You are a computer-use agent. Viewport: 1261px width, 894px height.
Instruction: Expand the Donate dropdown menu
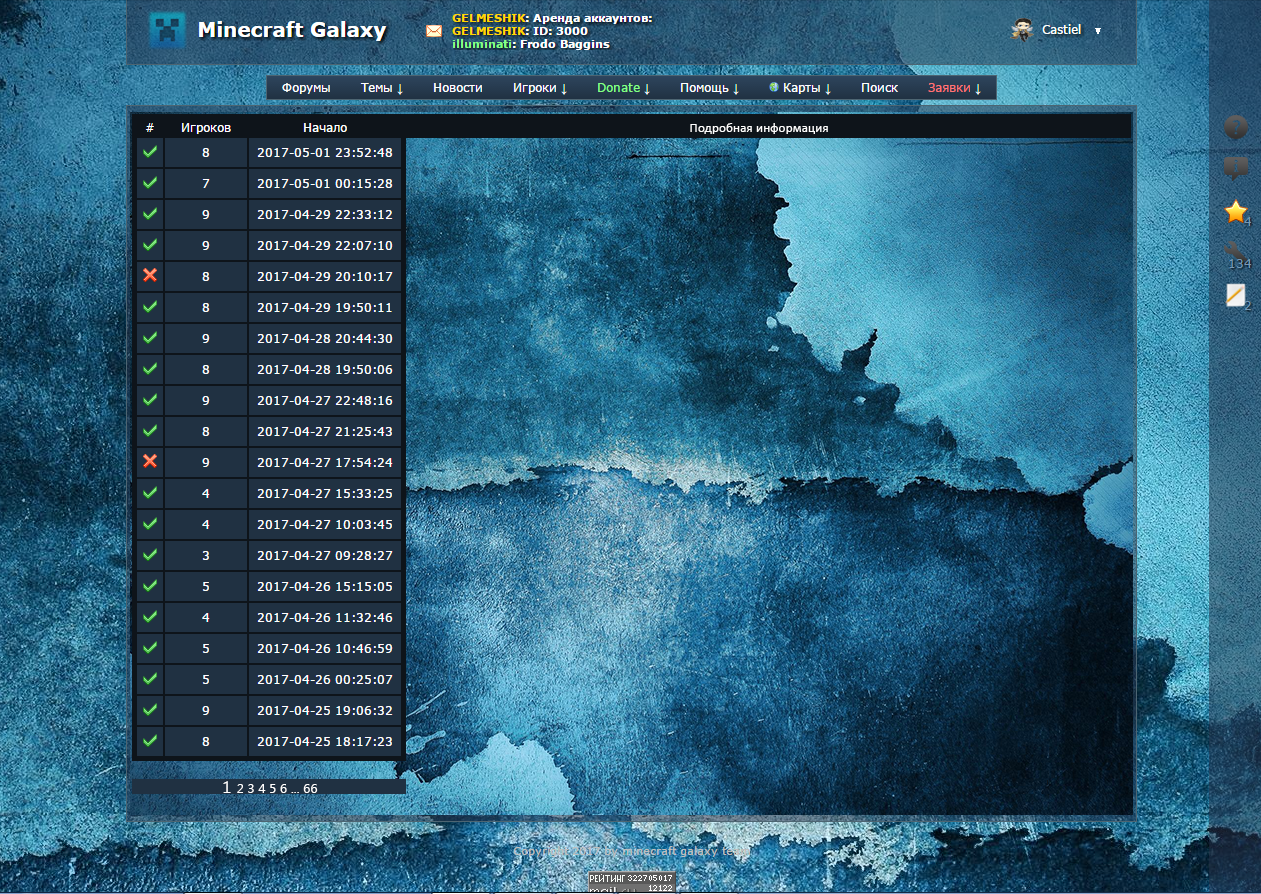tap(623, 88)
